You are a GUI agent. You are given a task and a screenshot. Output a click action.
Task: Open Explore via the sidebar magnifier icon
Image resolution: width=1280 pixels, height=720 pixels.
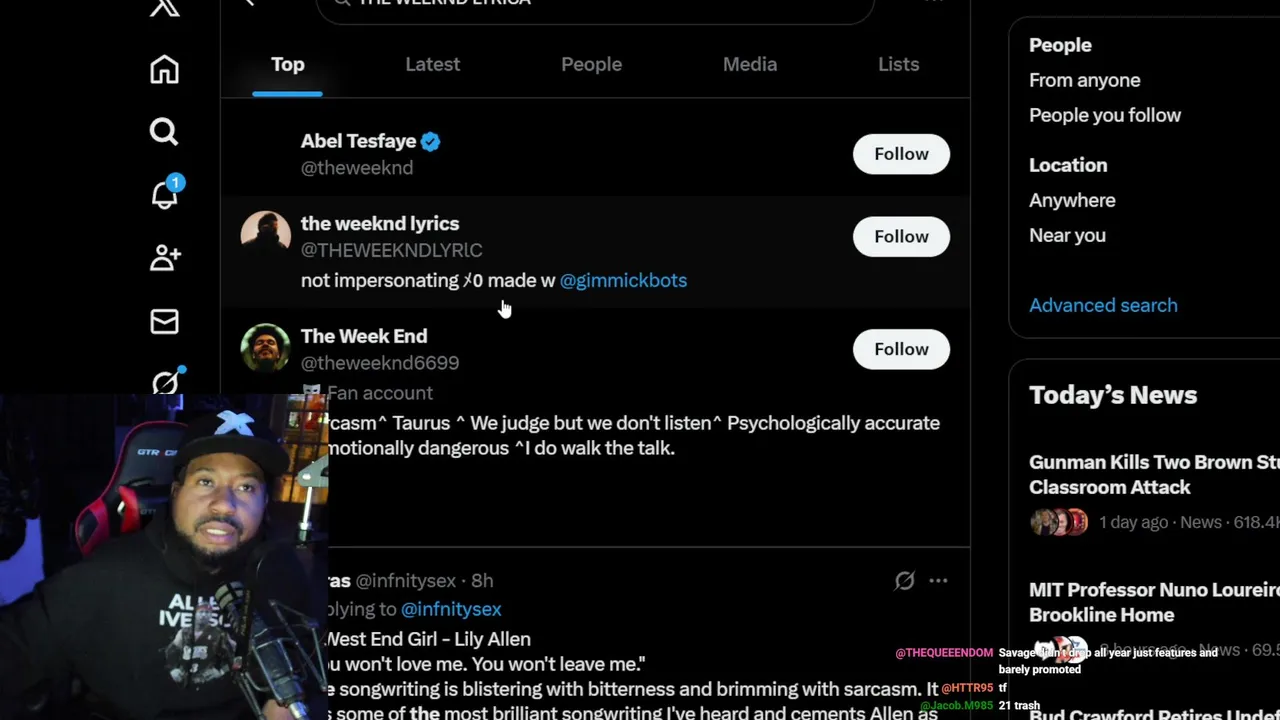pos(164,132)
